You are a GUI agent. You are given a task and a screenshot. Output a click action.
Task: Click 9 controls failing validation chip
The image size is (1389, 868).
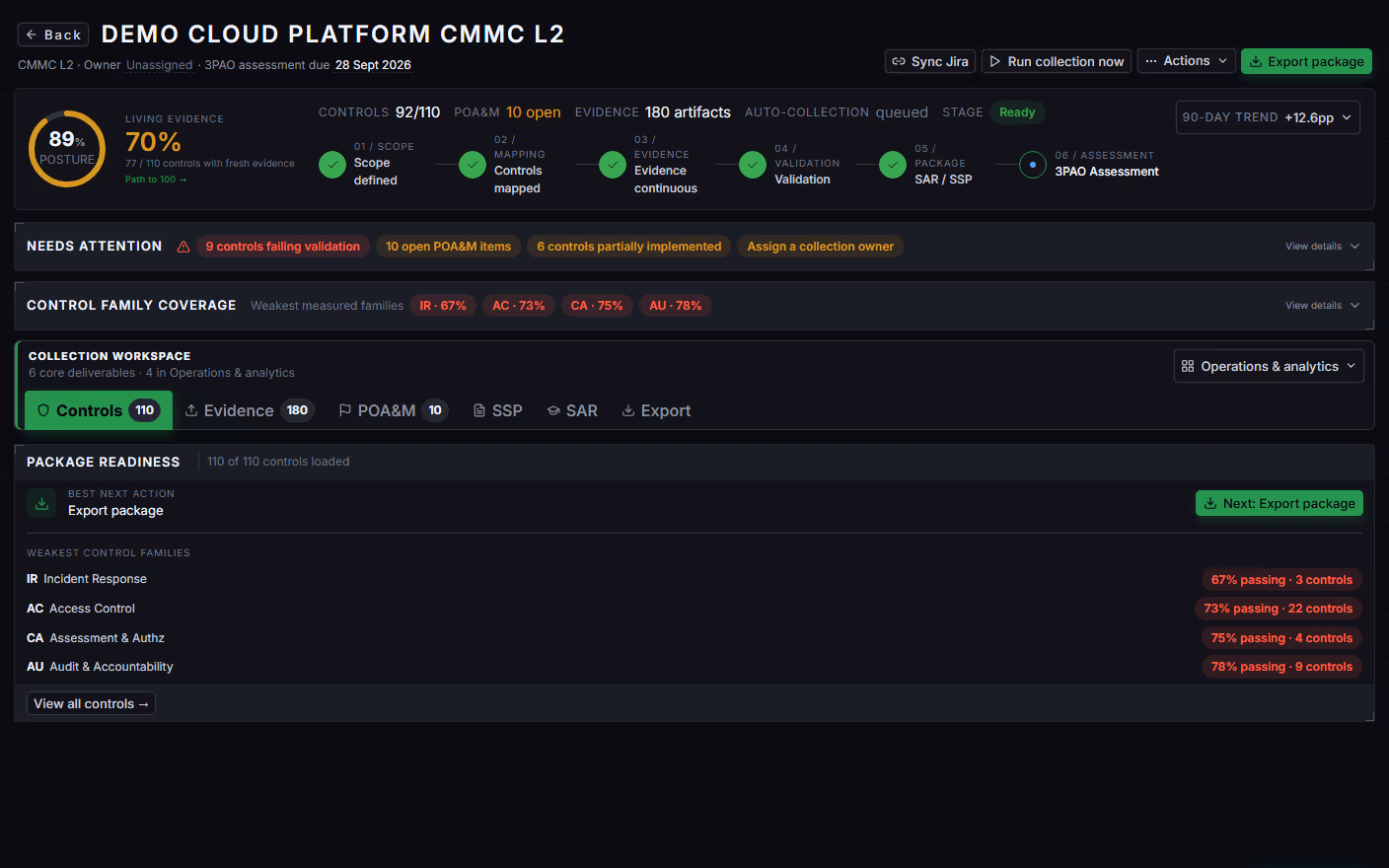282,247
